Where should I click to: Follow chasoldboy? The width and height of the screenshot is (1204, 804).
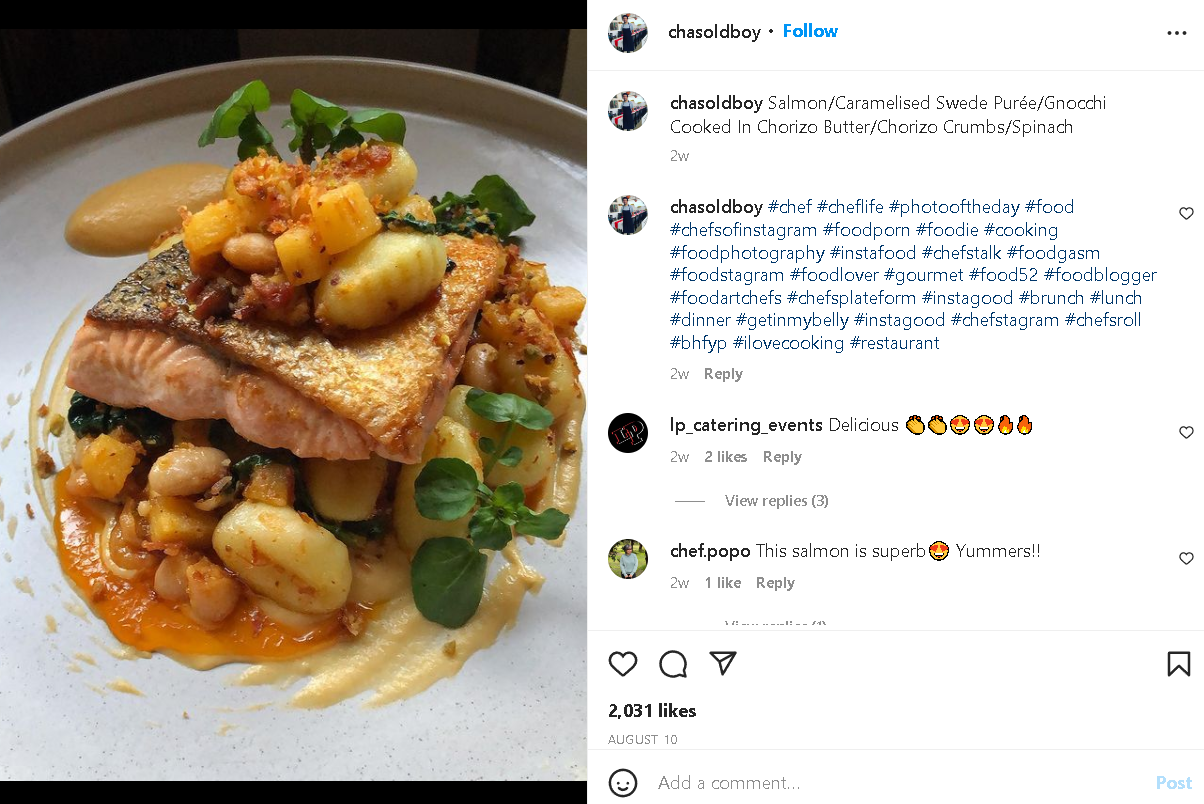pyautogui.click(x=810, y=31)
